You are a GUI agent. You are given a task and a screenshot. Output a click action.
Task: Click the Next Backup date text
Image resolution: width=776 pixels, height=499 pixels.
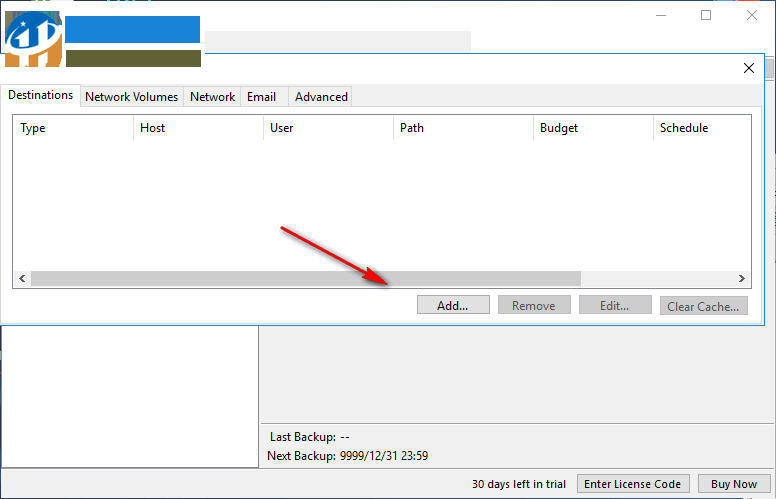tap(384, 455)
